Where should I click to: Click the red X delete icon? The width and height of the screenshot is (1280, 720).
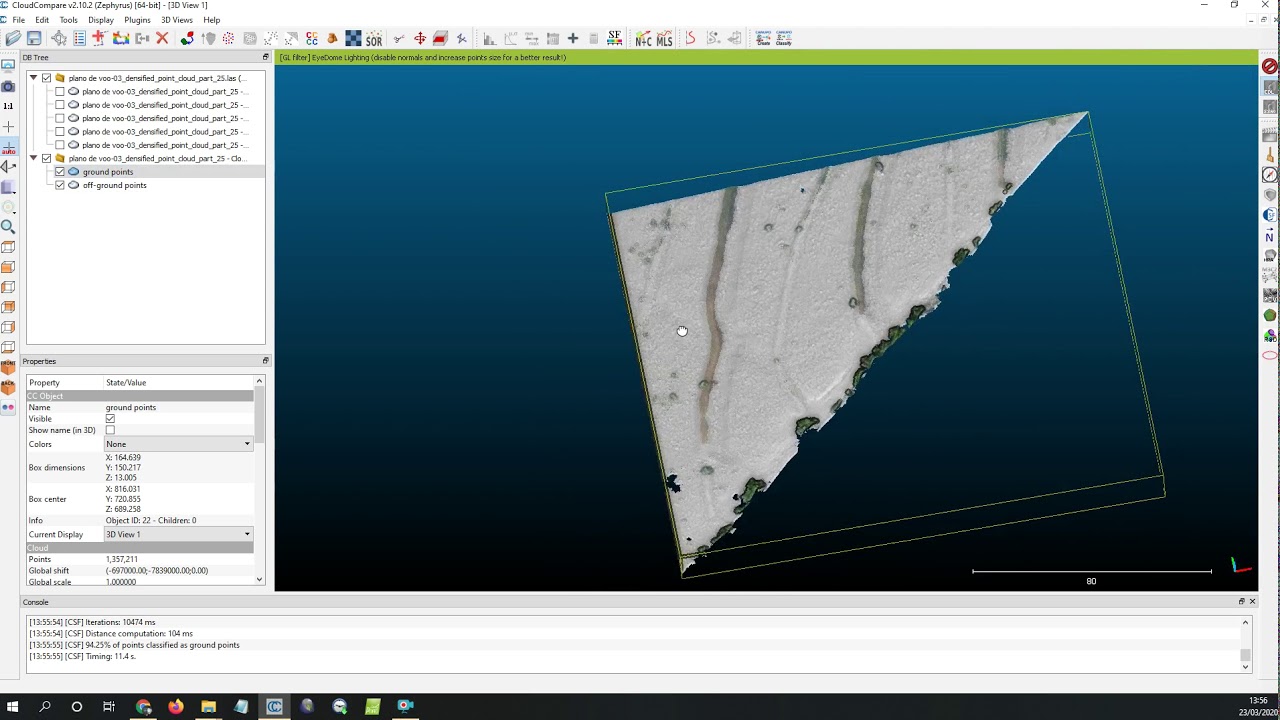pos(162,38)
